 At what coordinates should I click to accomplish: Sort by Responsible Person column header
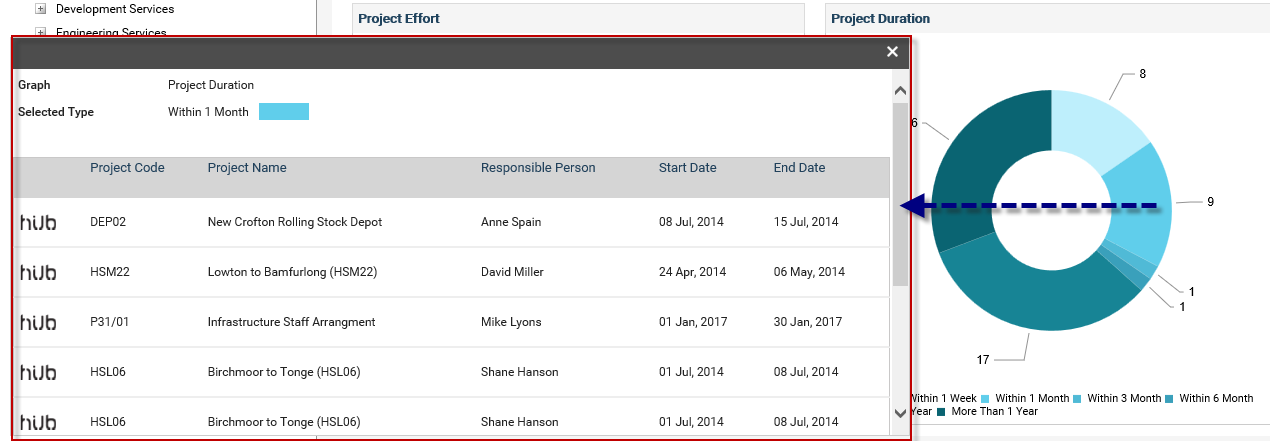[x=538, y=168]
